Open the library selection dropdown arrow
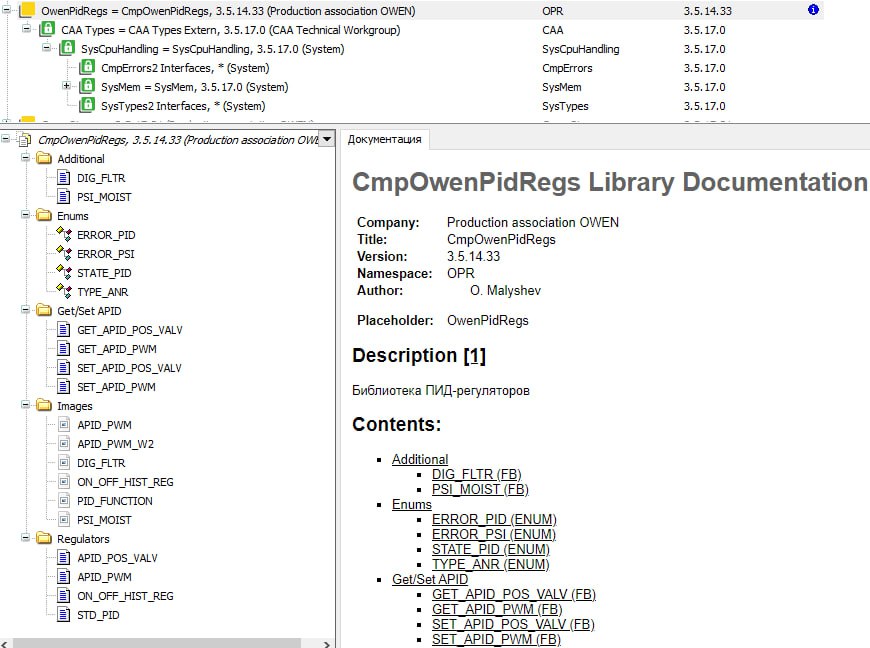This screenshot has height=648, width=870. pyautogui.click(x=327, y=139)
